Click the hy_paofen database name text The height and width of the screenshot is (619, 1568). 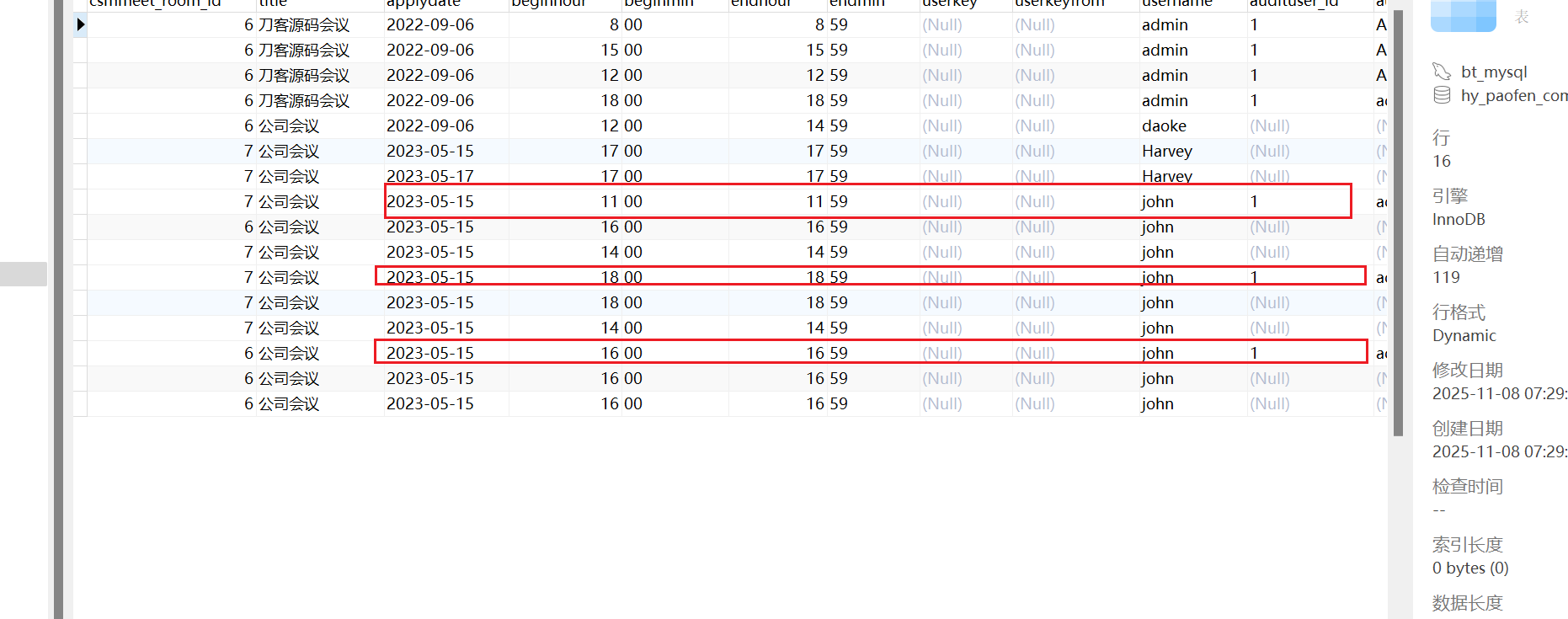click(1513, 95)
